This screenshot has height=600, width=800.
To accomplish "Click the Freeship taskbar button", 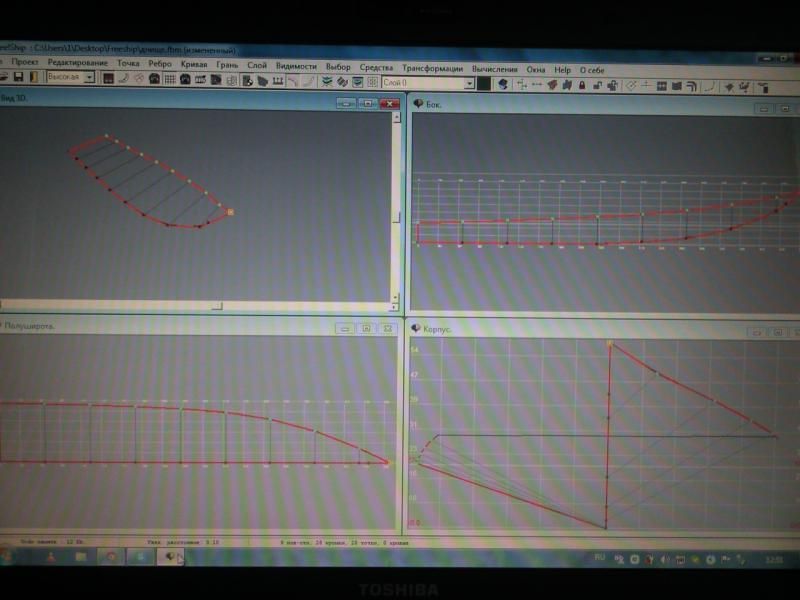I will [171, 556].
